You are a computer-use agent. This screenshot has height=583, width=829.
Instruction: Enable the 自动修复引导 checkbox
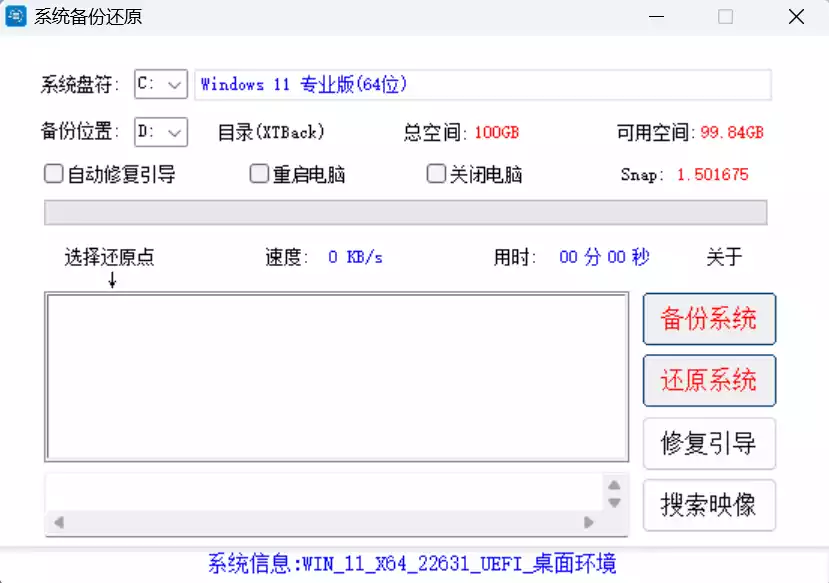pyautogui.click(x=51, y=173)
